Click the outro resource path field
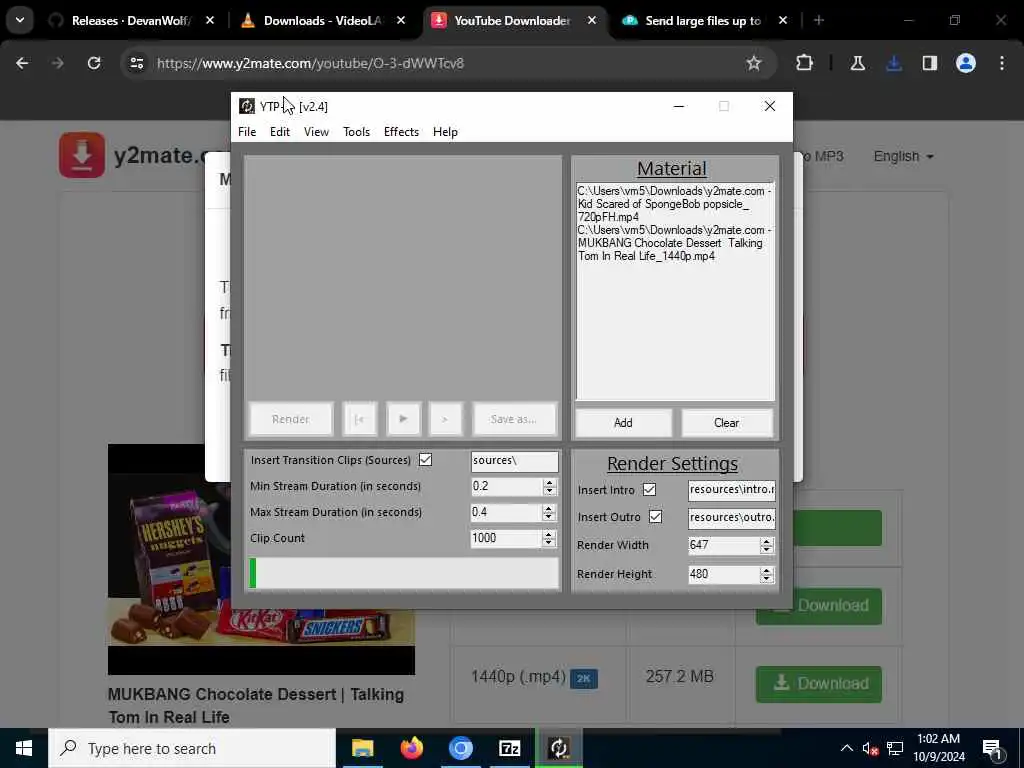The height and width of the screenshot is (768, 1024). point(731,517)
